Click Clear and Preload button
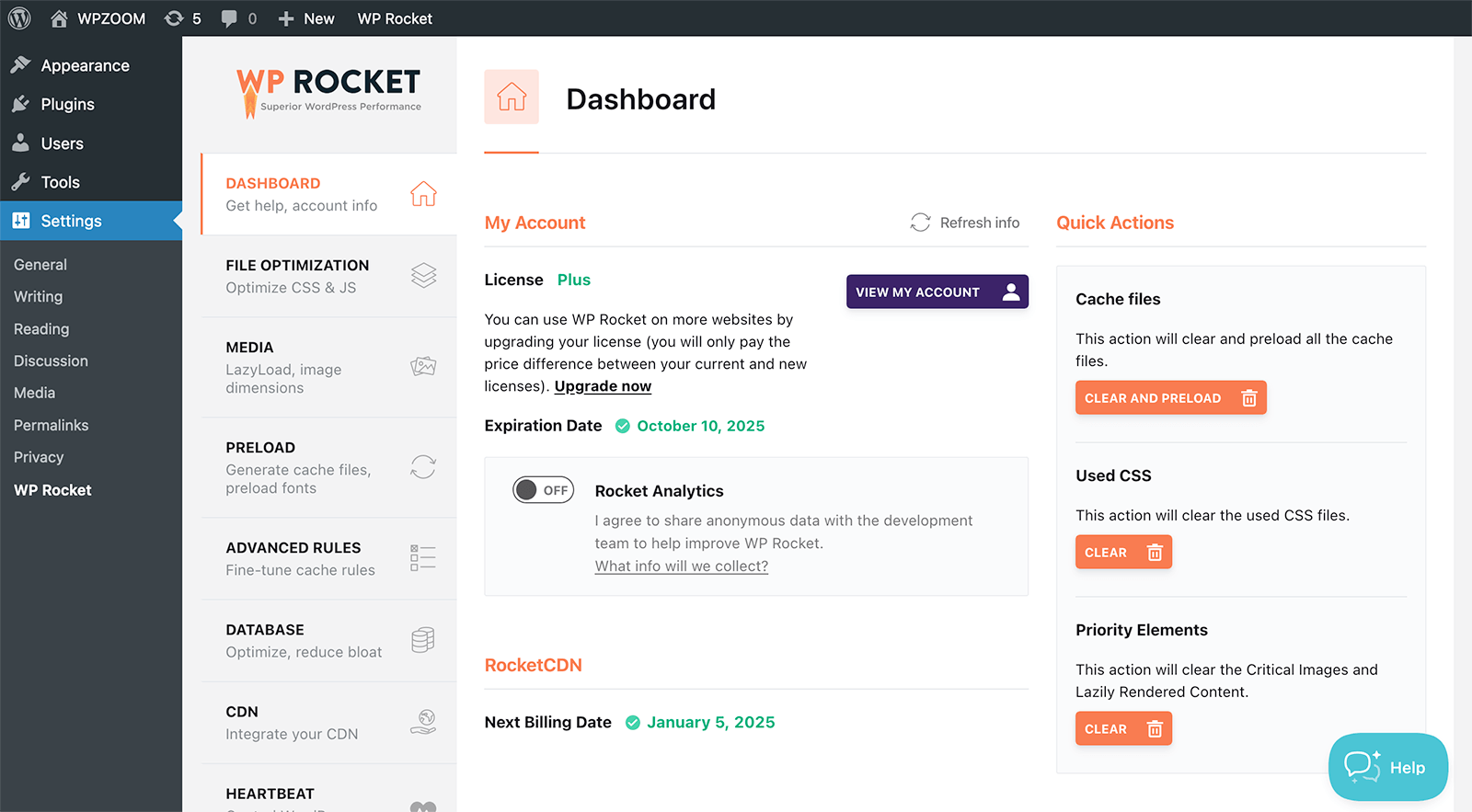Viewport: 1472px width, 812px height. (1171, 397)
